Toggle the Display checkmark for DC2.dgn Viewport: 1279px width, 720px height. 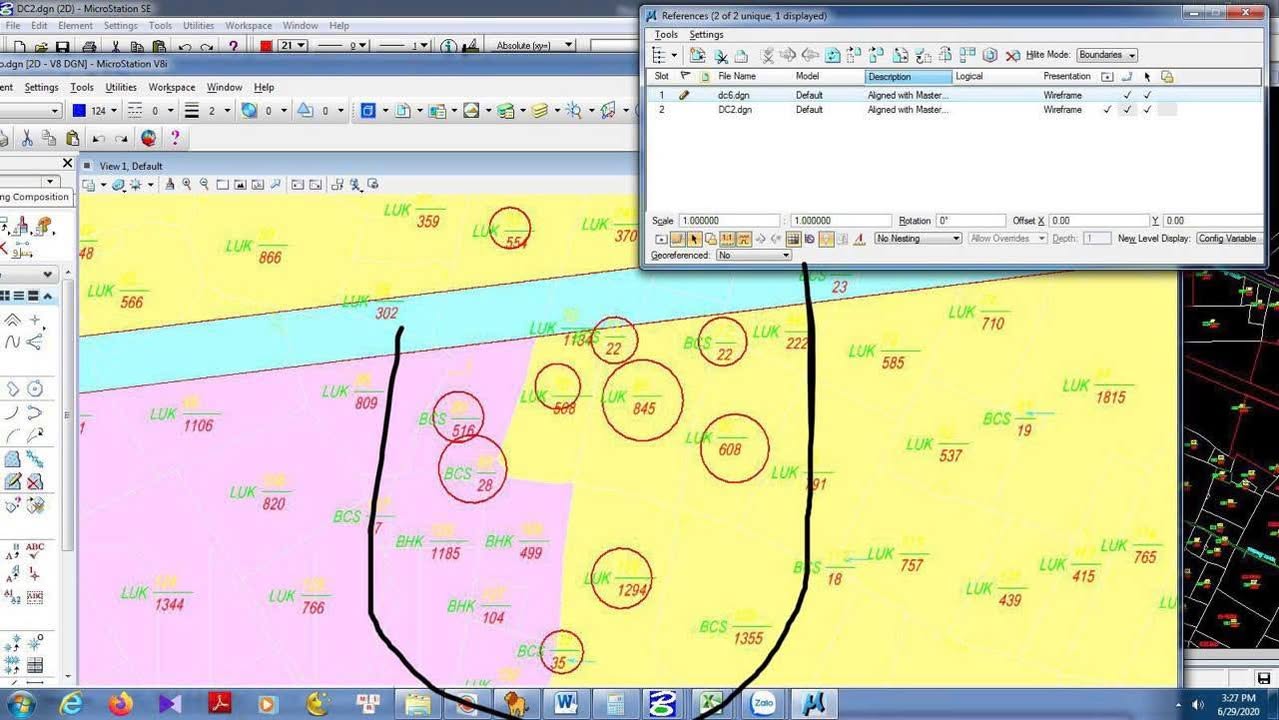pyautogui.click(x=1107, y=110)
